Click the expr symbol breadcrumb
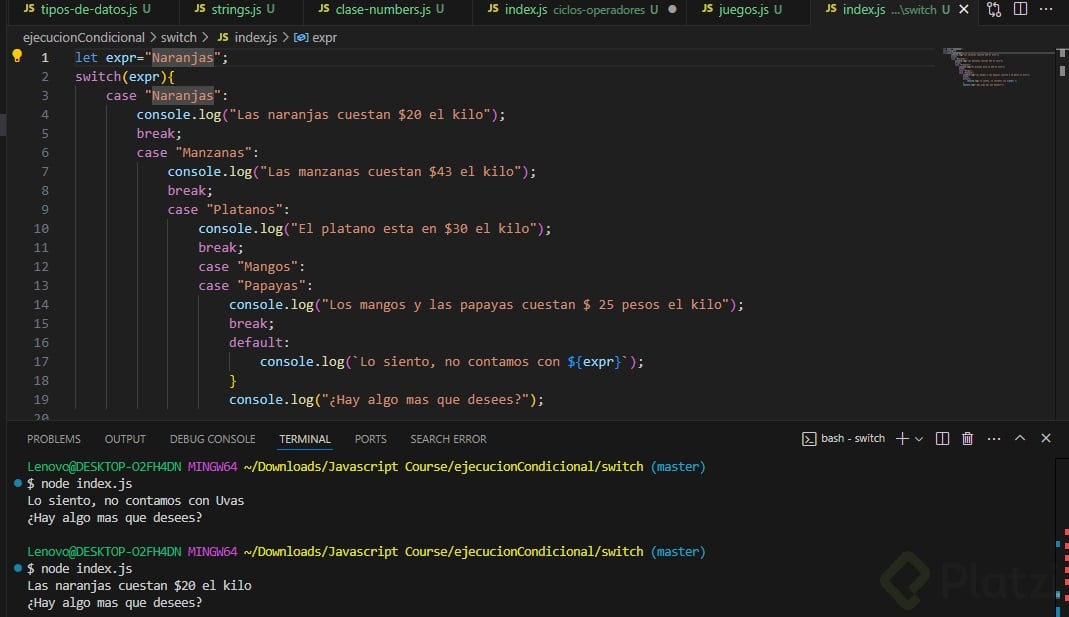 [316, 37]
